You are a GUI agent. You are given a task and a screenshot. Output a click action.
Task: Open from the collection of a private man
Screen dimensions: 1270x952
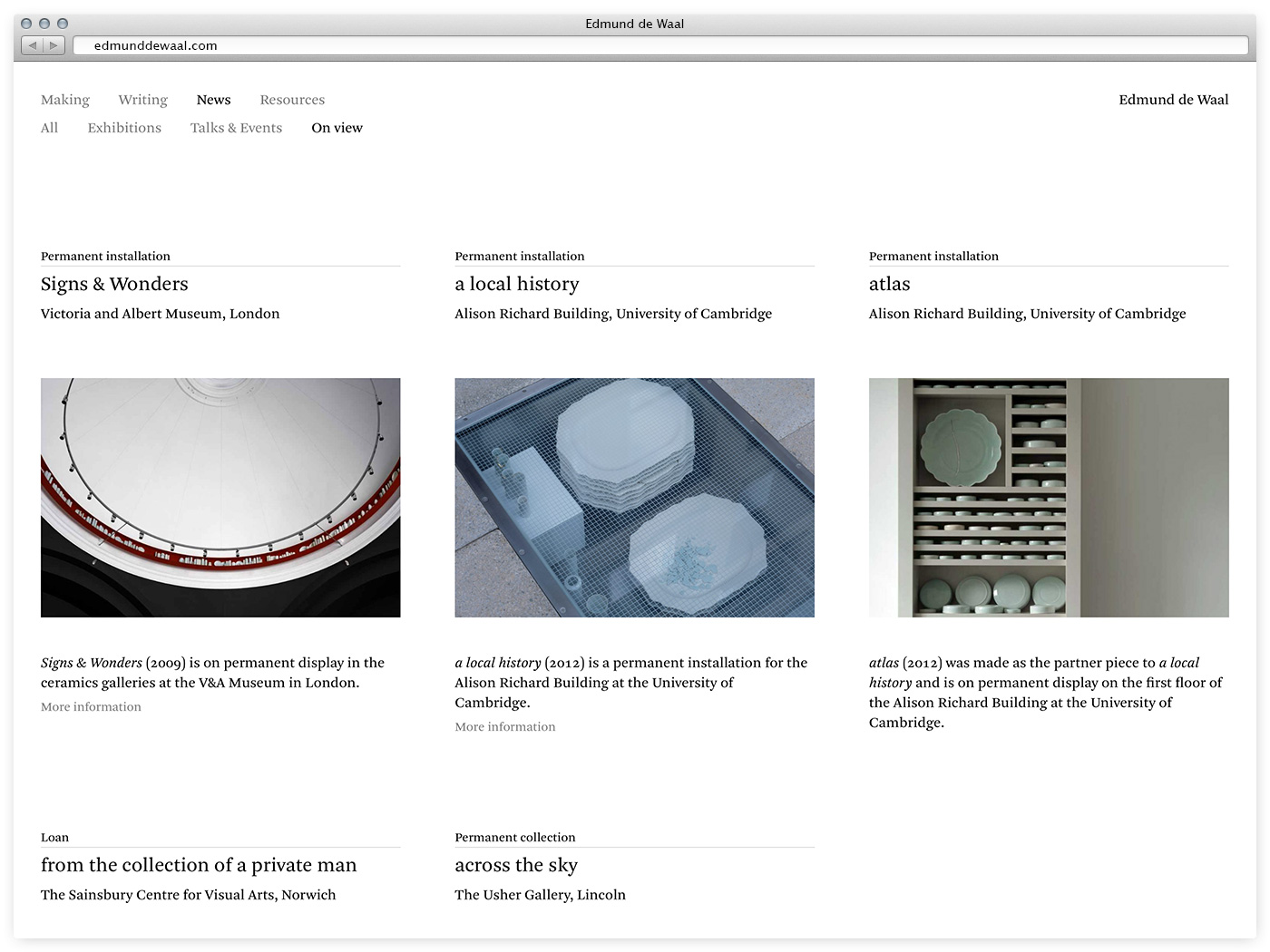point(199,866)
